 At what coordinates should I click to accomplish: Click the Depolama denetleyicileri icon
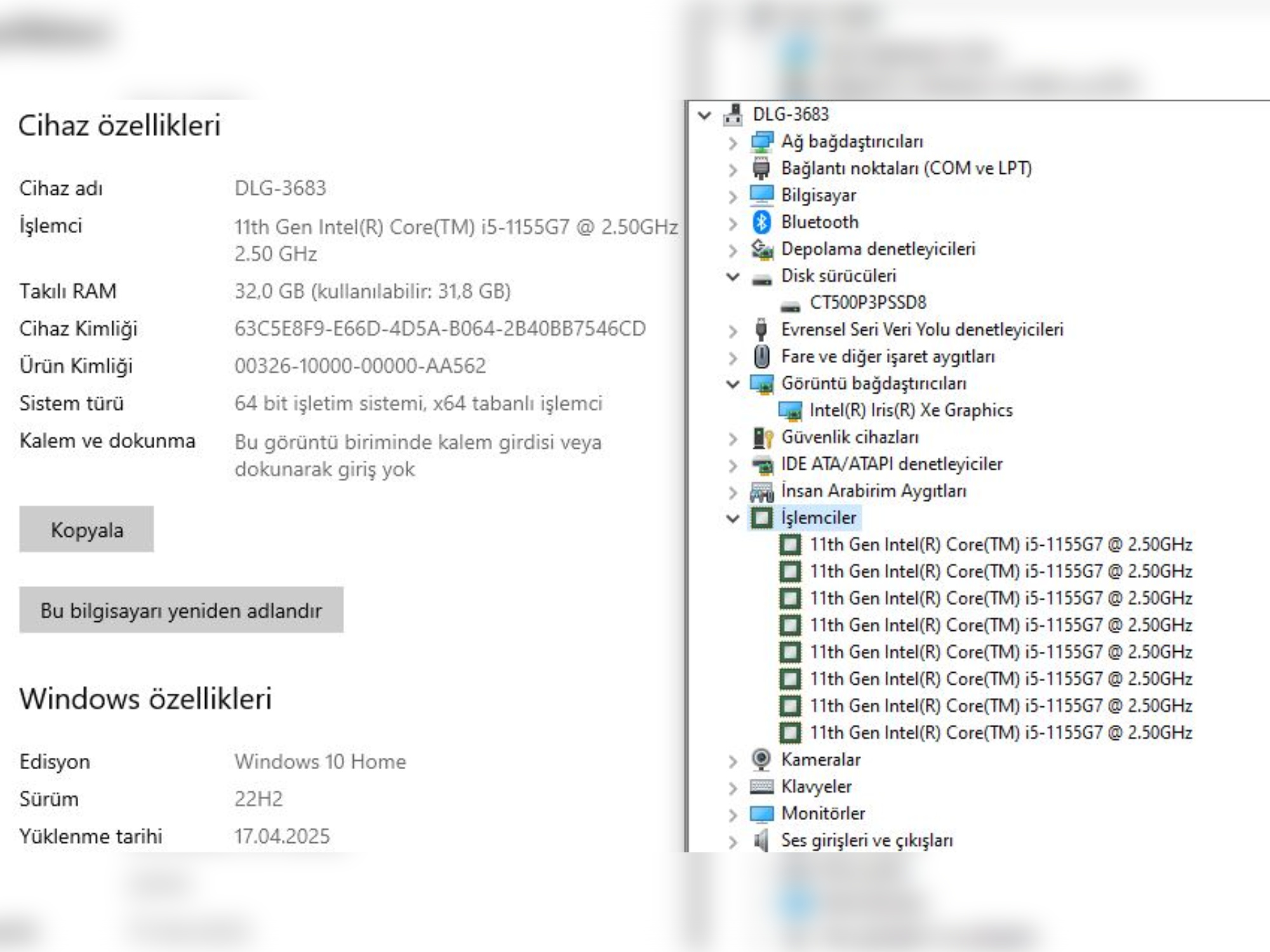click(x=761, y=249)
